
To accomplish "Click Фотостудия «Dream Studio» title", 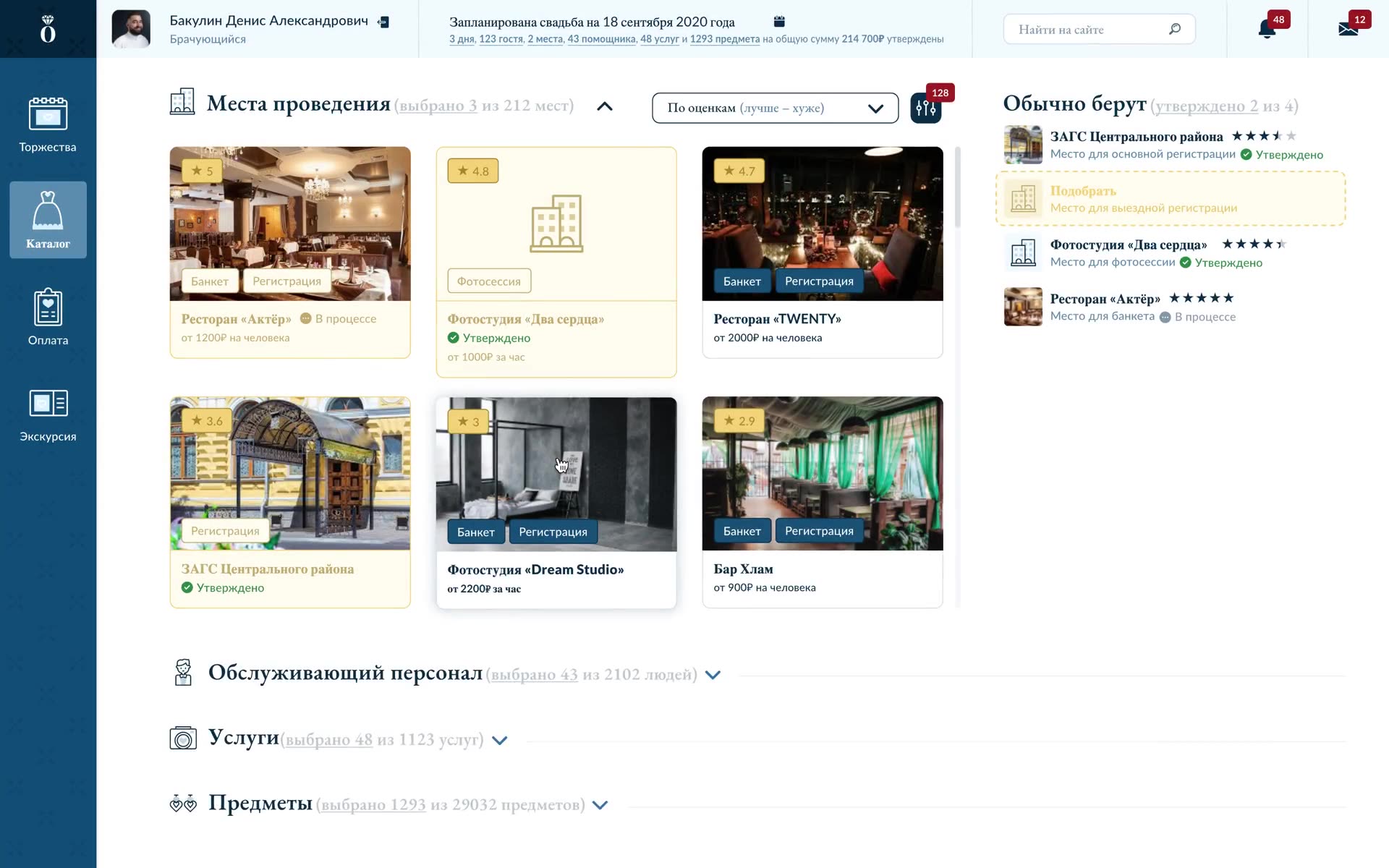I will pos(535,569).
